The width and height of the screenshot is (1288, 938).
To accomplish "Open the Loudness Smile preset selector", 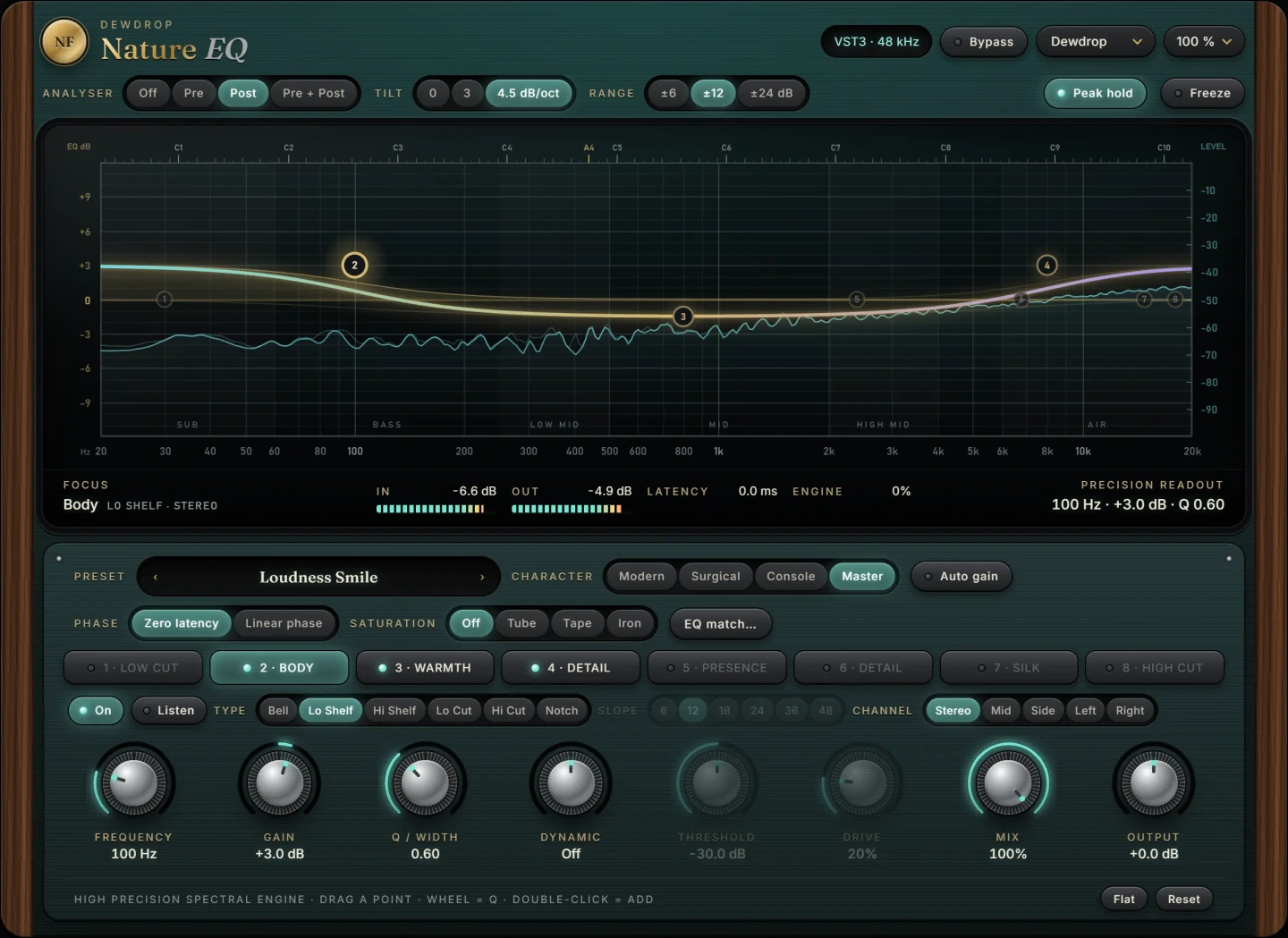I will tap(318, 577).
